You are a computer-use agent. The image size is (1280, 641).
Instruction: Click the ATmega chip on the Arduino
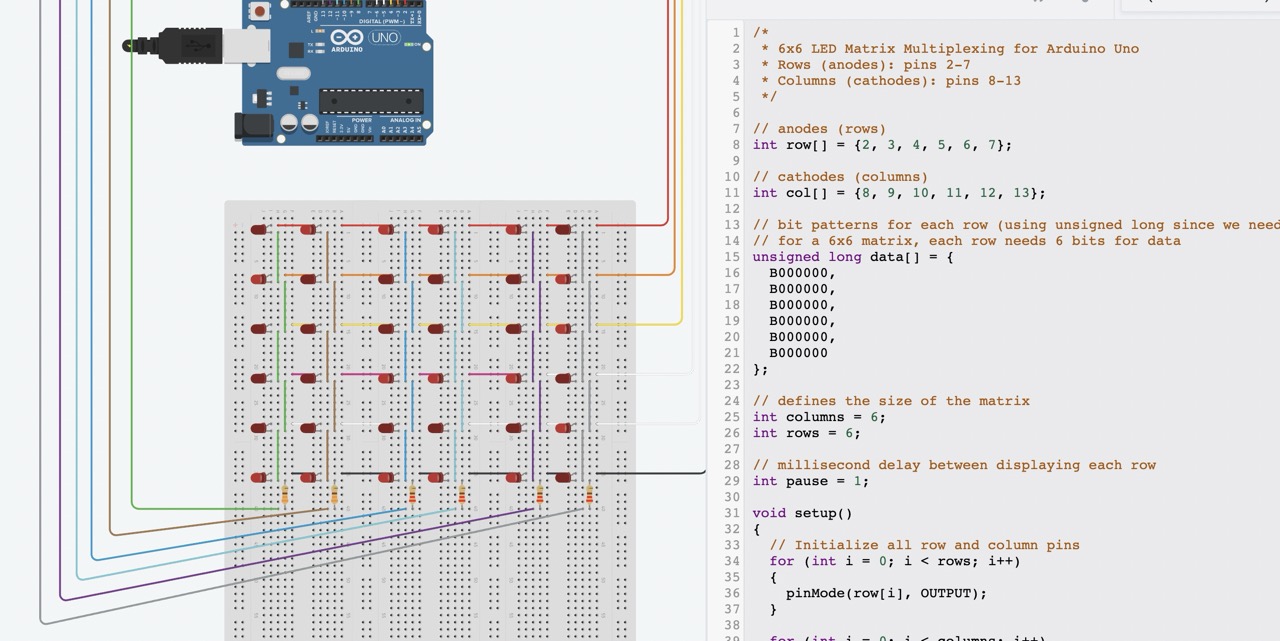click(370, 101)
